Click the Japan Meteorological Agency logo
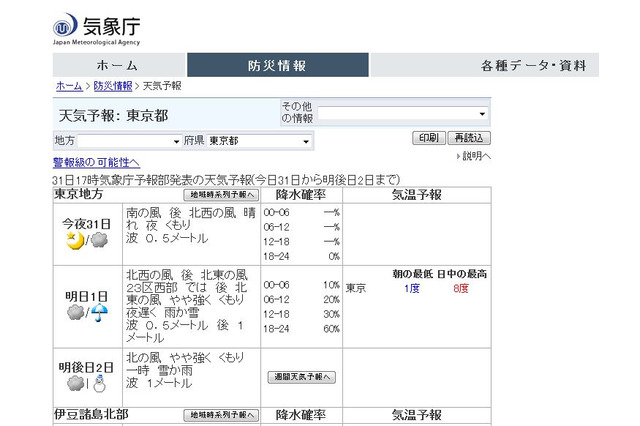Image resolution: width=640 pixels, height=426 pixels. click(x=96, y=29)
